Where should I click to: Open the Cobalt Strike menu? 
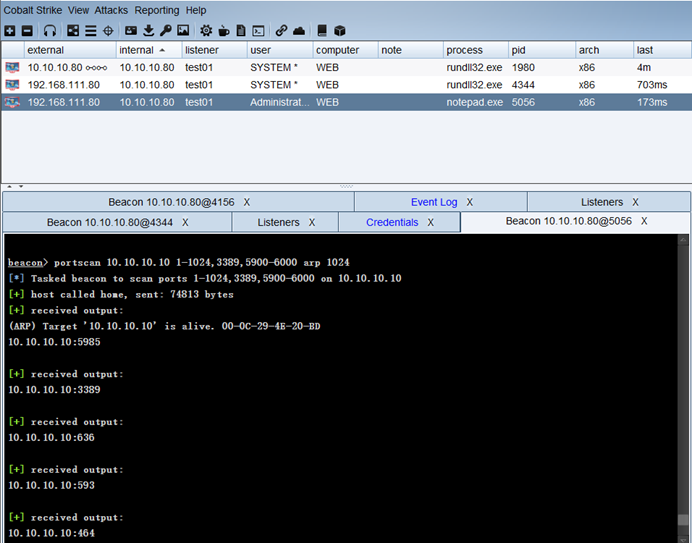[33, 10]
